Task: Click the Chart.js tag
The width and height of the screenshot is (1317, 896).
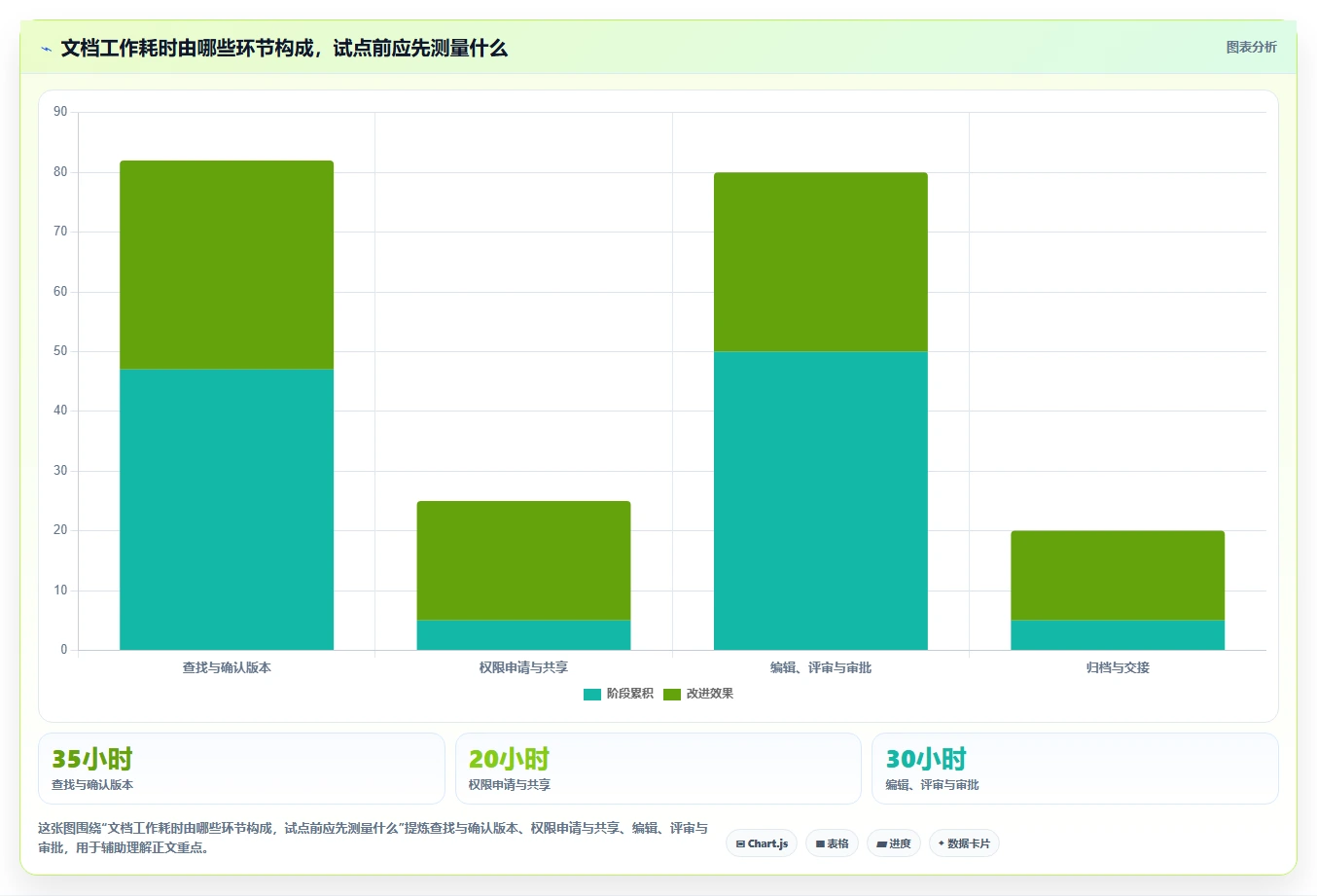Action: pos(762,843)
